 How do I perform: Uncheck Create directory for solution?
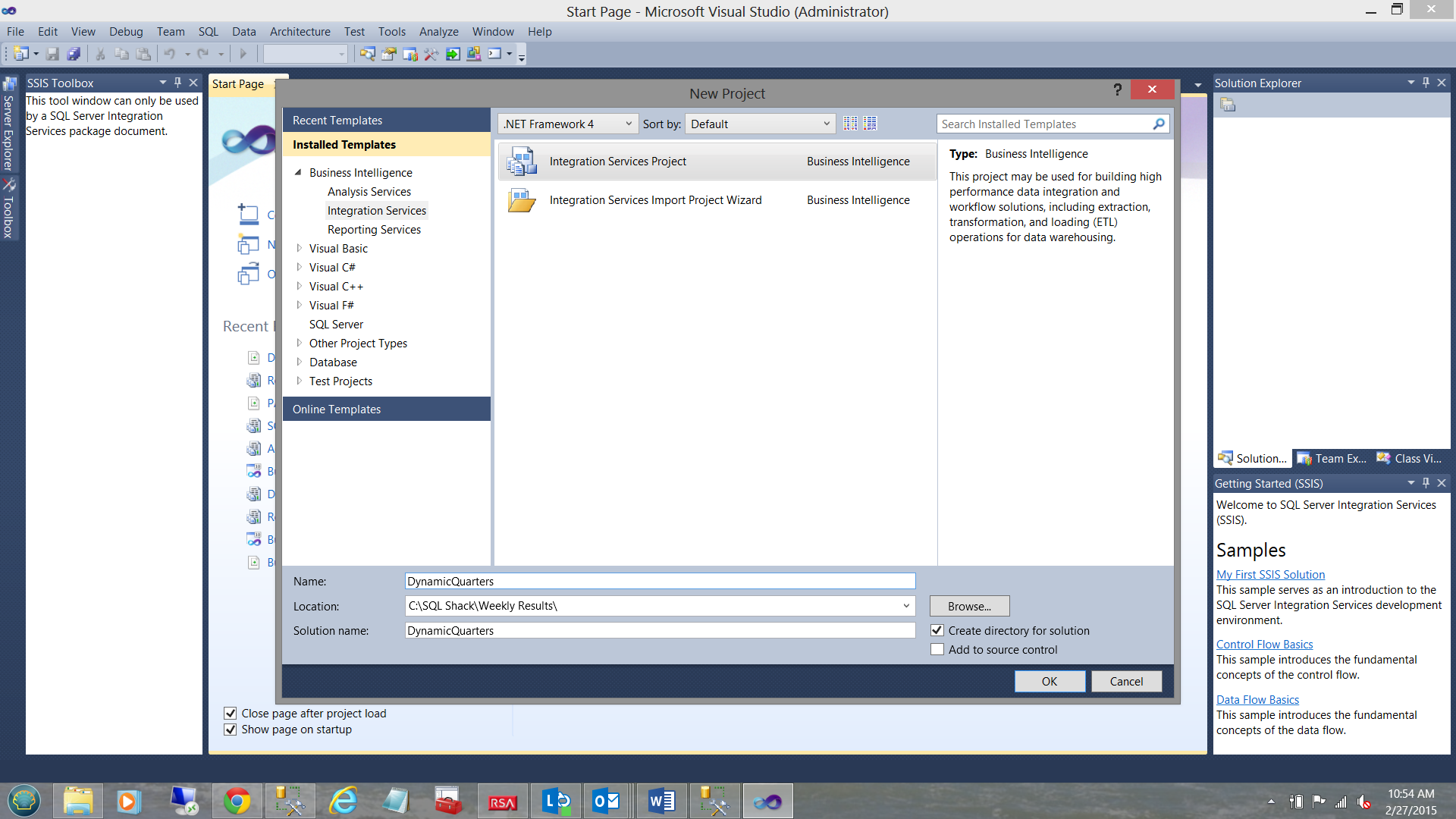coord(937,631)
